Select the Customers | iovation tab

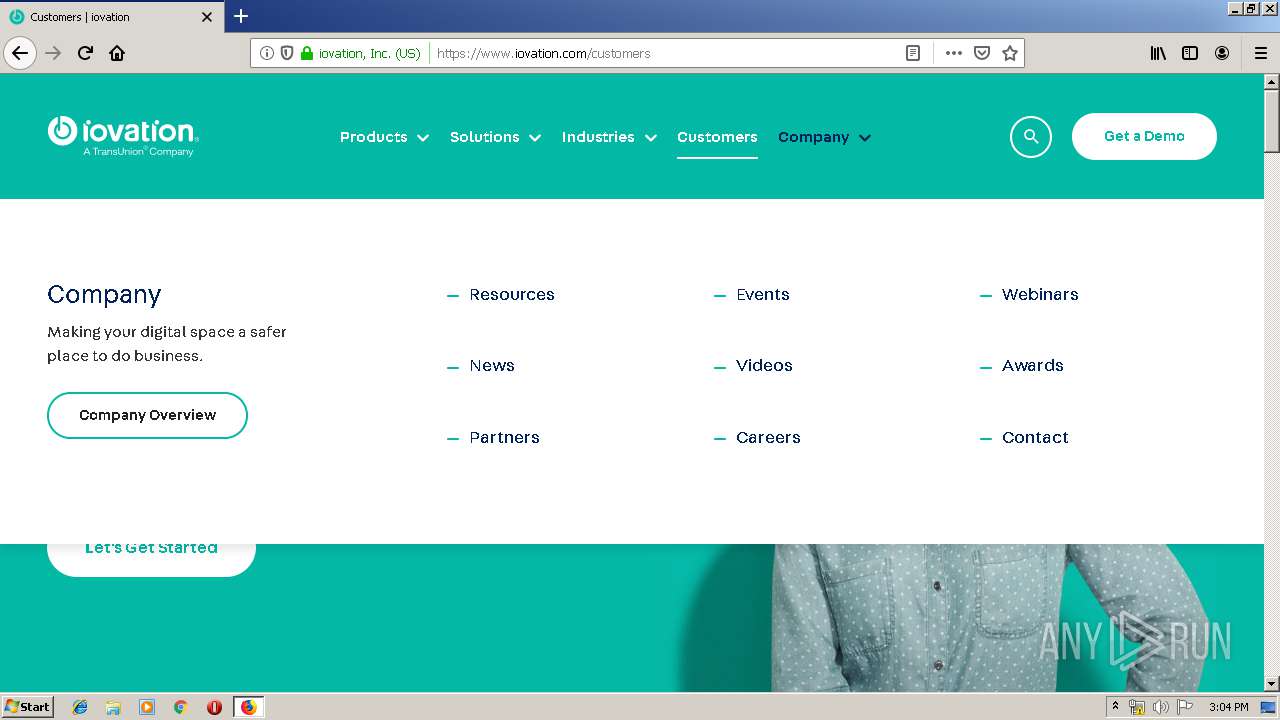[111, 17]
